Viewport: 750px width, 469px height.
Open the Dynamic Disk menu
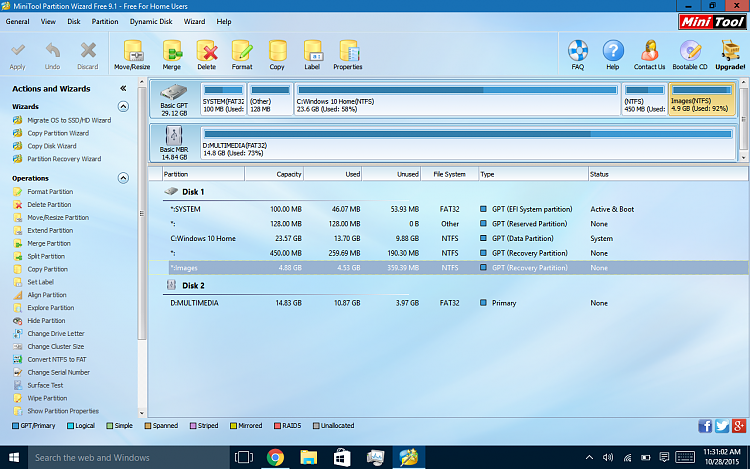point(151,22)
